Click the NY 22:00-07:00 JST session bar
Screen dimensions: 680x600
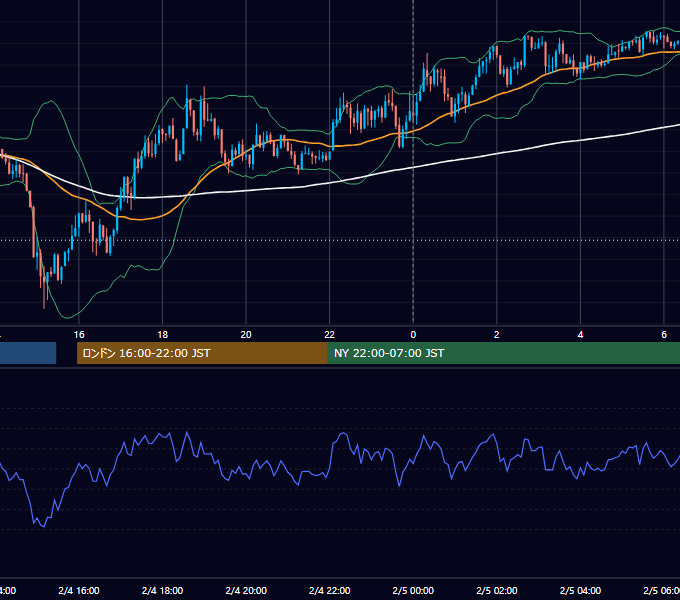click(503, 353)
